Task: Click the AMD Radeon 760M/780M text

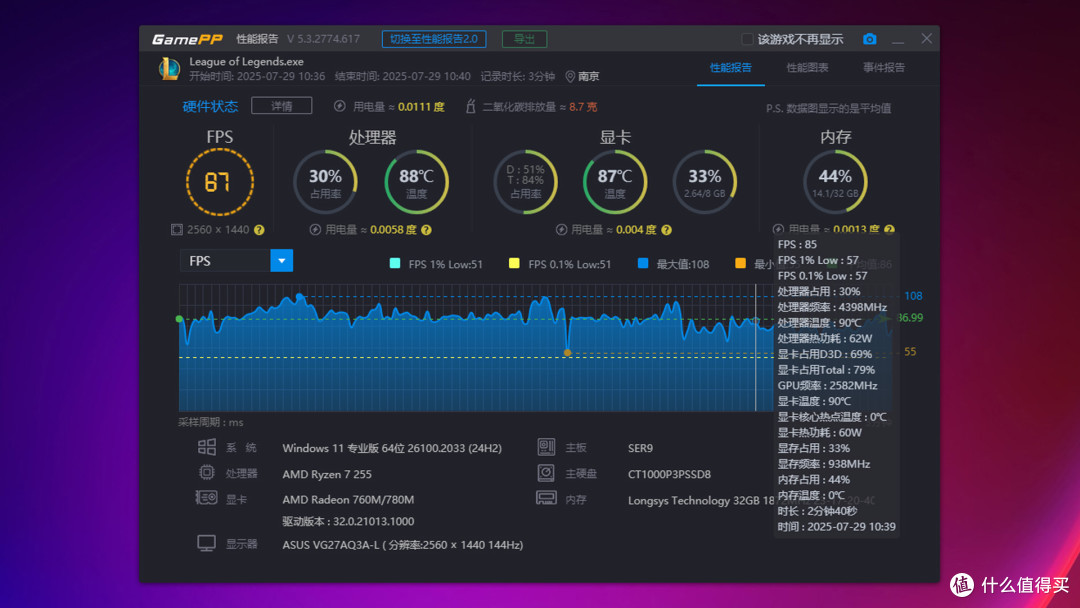Action: click(349, 500)
